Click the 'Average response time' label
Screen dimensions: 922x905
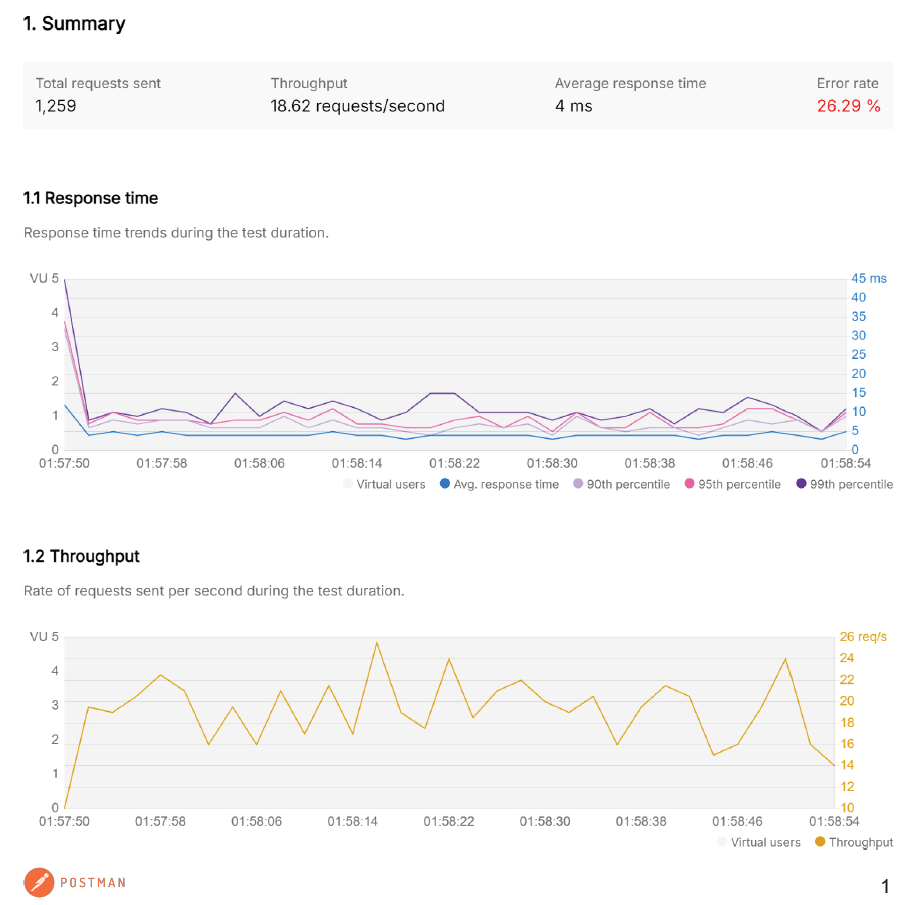click(630, 84)
